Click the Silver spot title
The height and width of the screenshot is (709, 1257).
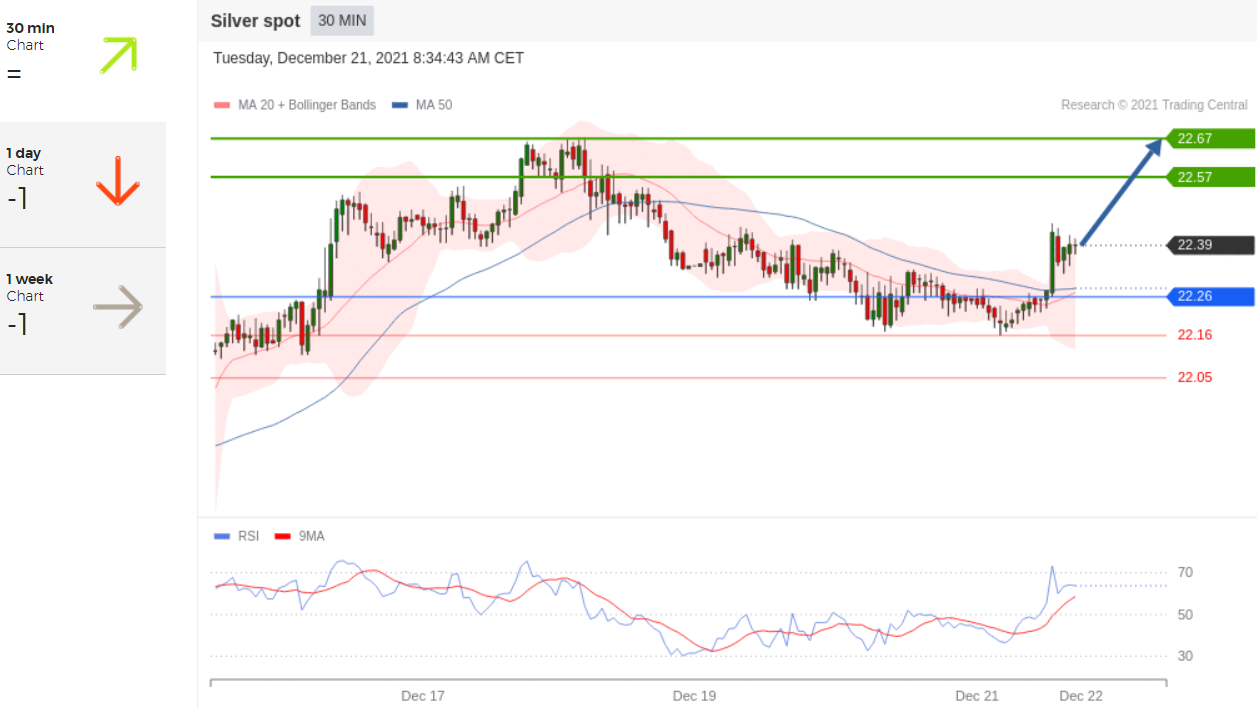pos(256,21)
